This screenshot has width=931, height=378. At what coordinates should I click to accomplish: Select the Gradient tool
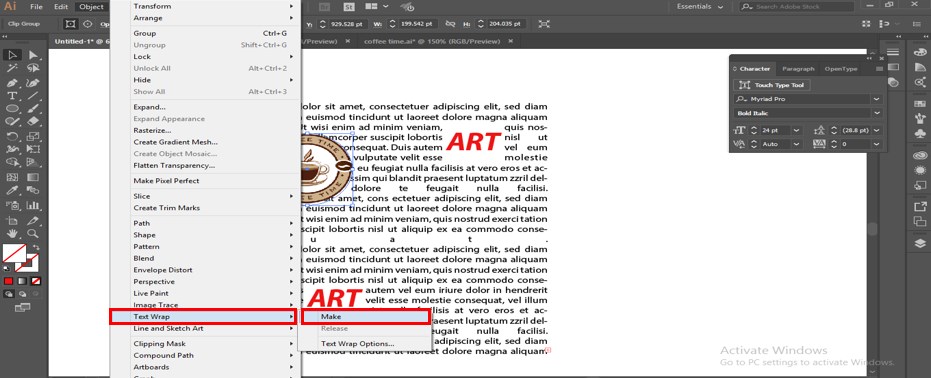click(33, 177)
